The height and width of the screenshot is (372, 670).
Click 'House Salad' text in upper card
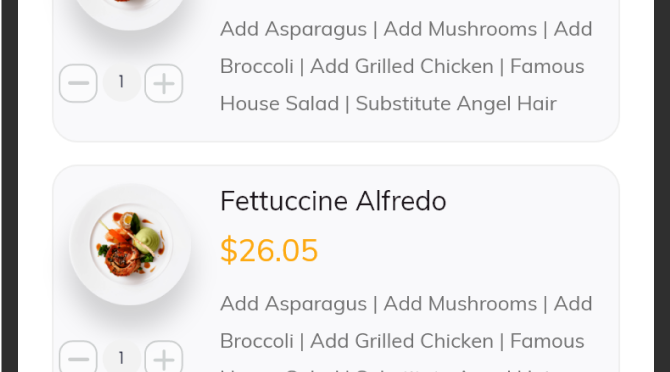tap(279, 104)
